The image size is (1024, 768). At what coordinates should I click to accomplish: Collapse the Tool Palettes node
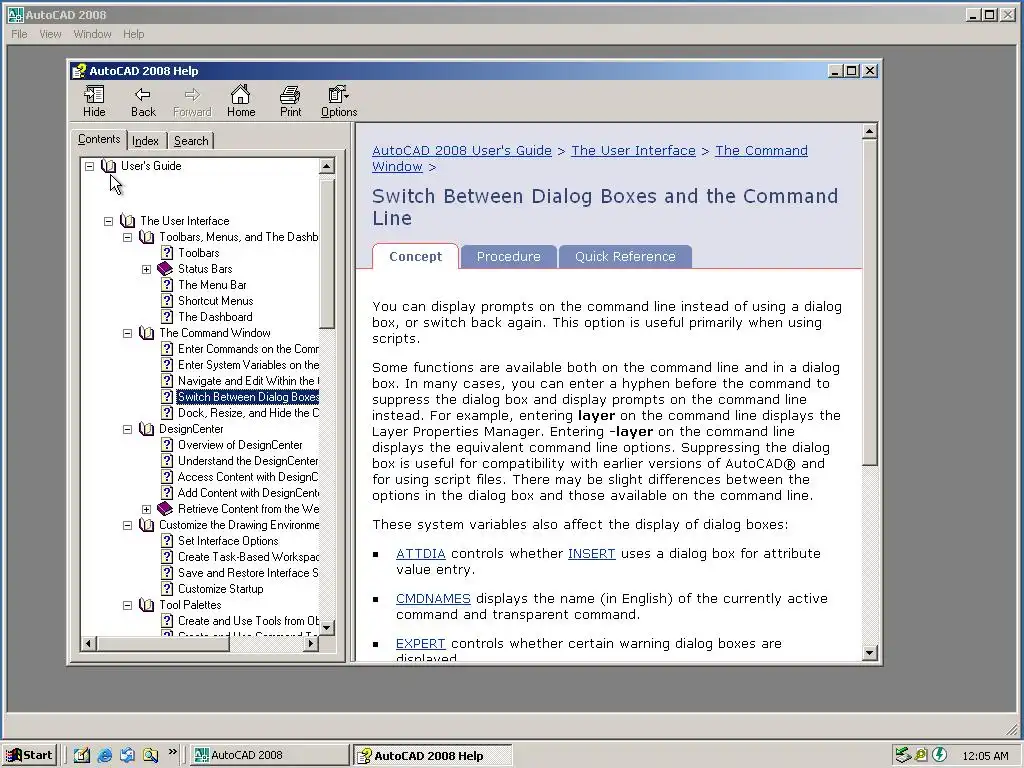click(x=127, y=605)
